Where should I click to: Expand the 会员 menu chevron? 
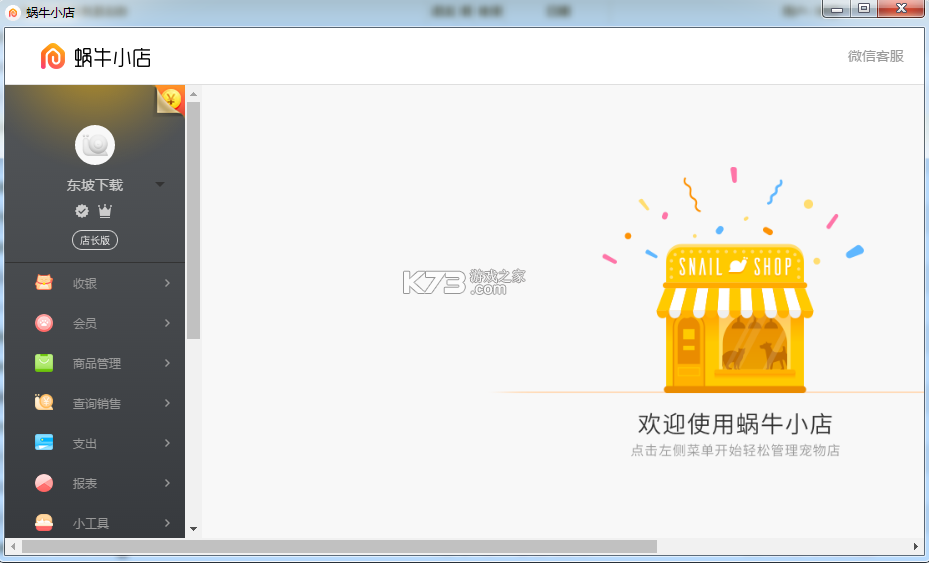tap(168, 323)
